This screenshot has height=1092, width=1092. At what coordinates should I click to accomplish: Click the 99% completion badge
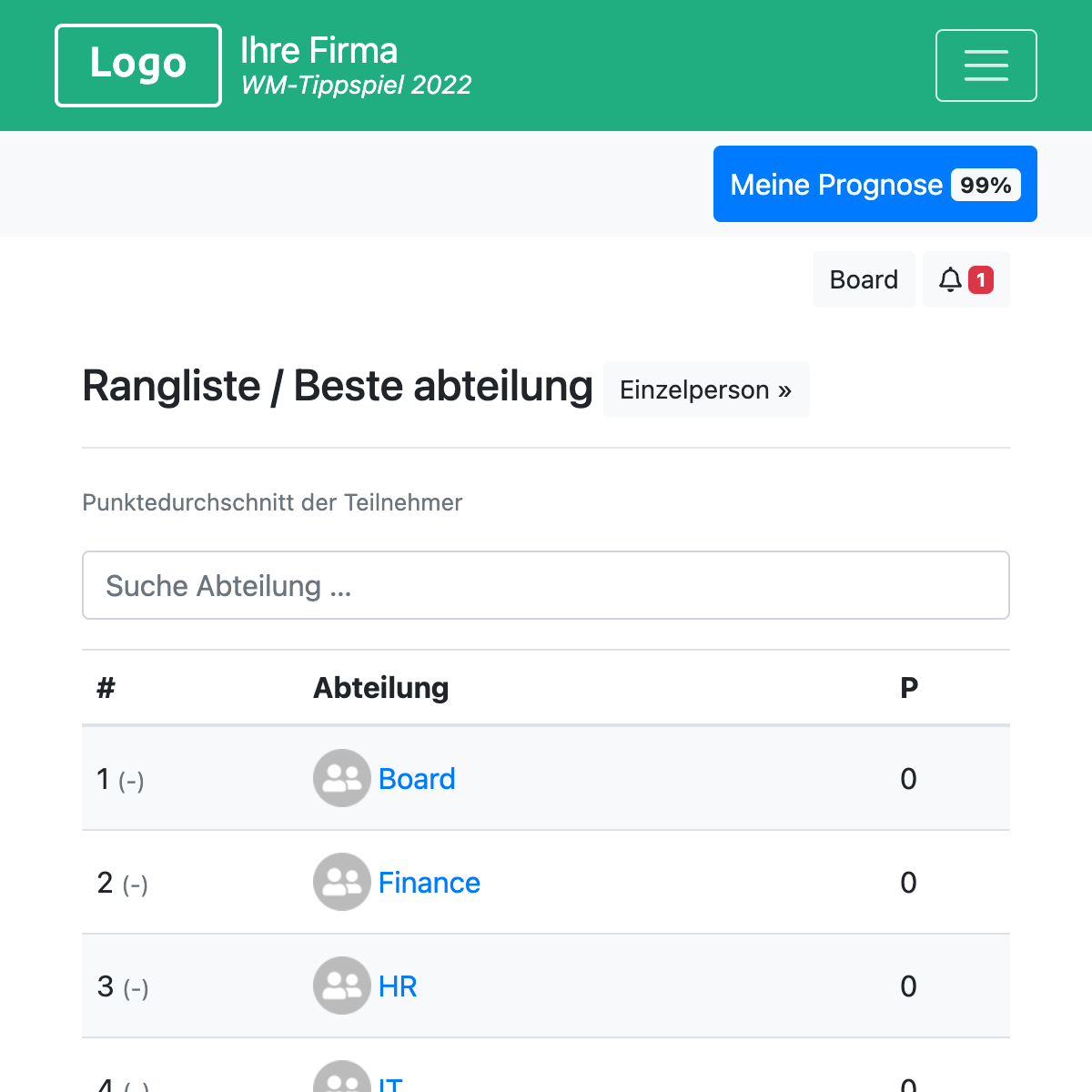click(986, 184)
